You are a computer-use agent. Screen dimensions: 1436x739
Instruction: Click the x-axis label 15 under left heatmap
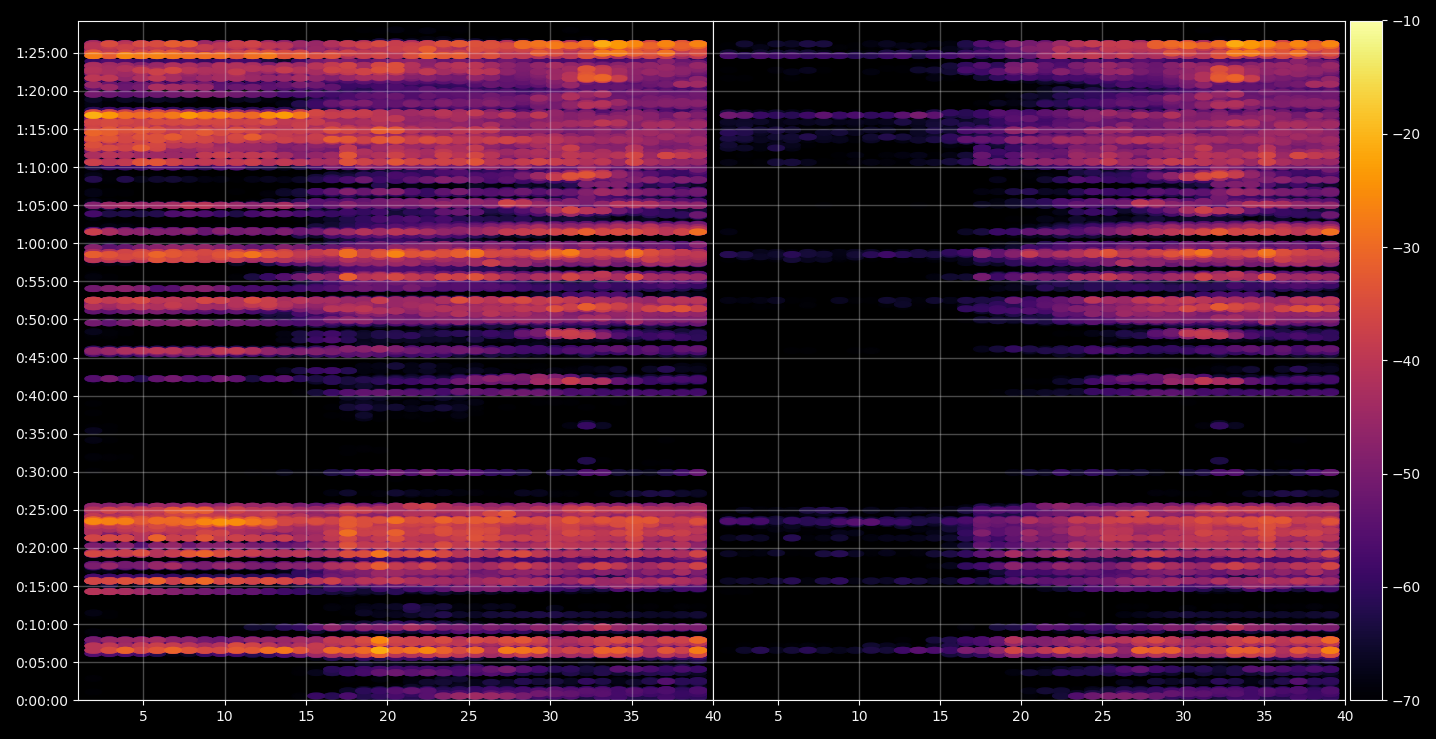click(x=306, y=716)
